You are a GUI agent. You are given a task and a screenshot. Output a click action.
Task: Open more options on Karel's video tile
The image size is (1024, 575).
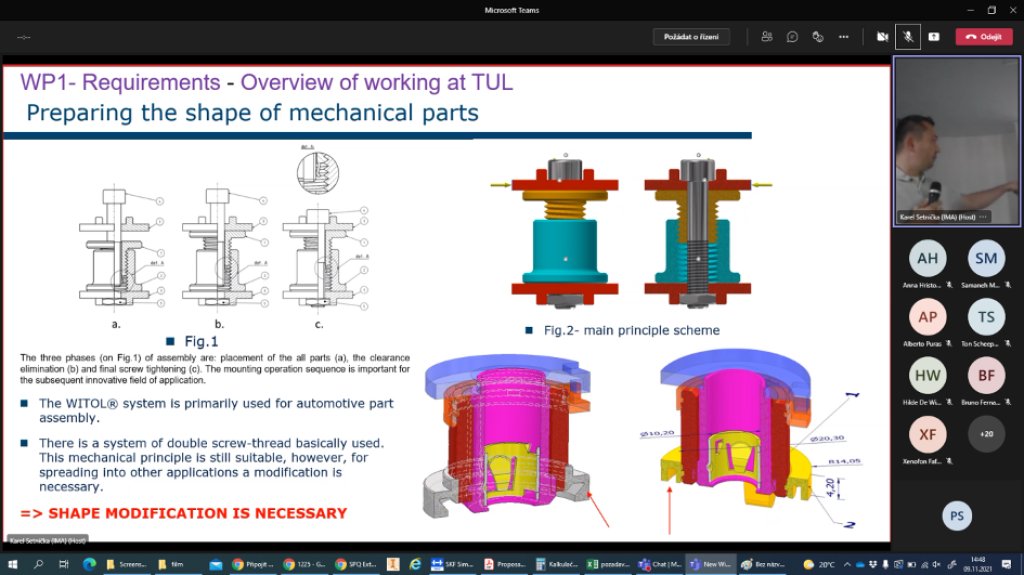[x=983, y=216]
